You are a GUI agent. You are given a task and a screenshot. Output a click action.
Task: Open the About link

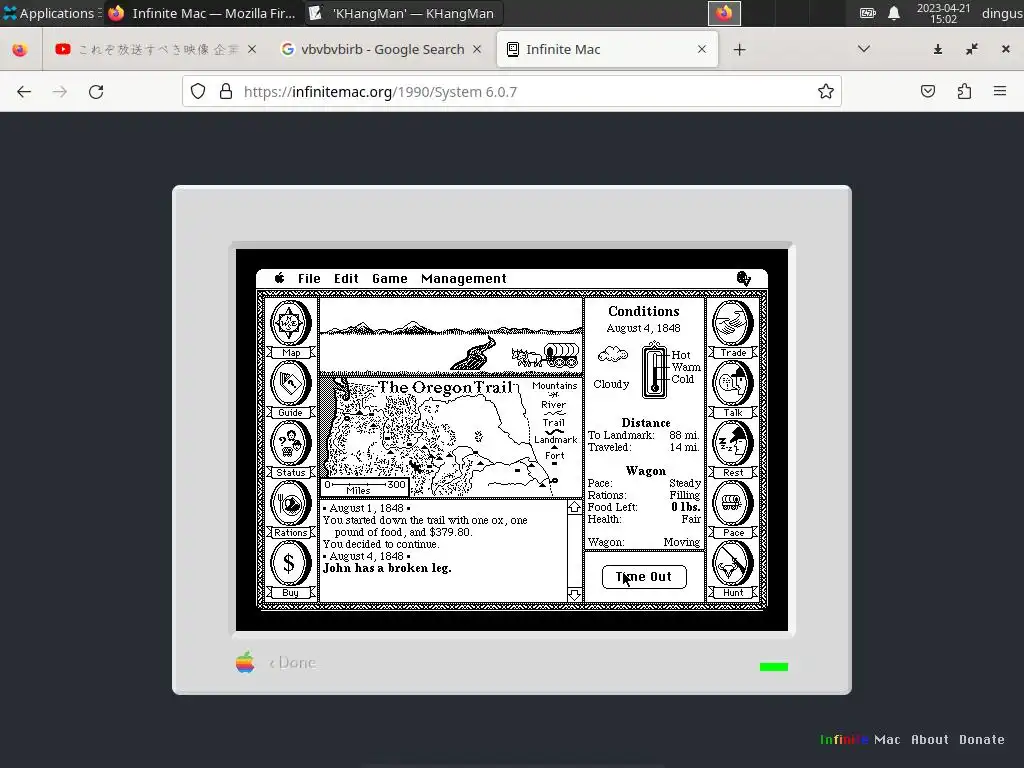click(x=929, y=739)
